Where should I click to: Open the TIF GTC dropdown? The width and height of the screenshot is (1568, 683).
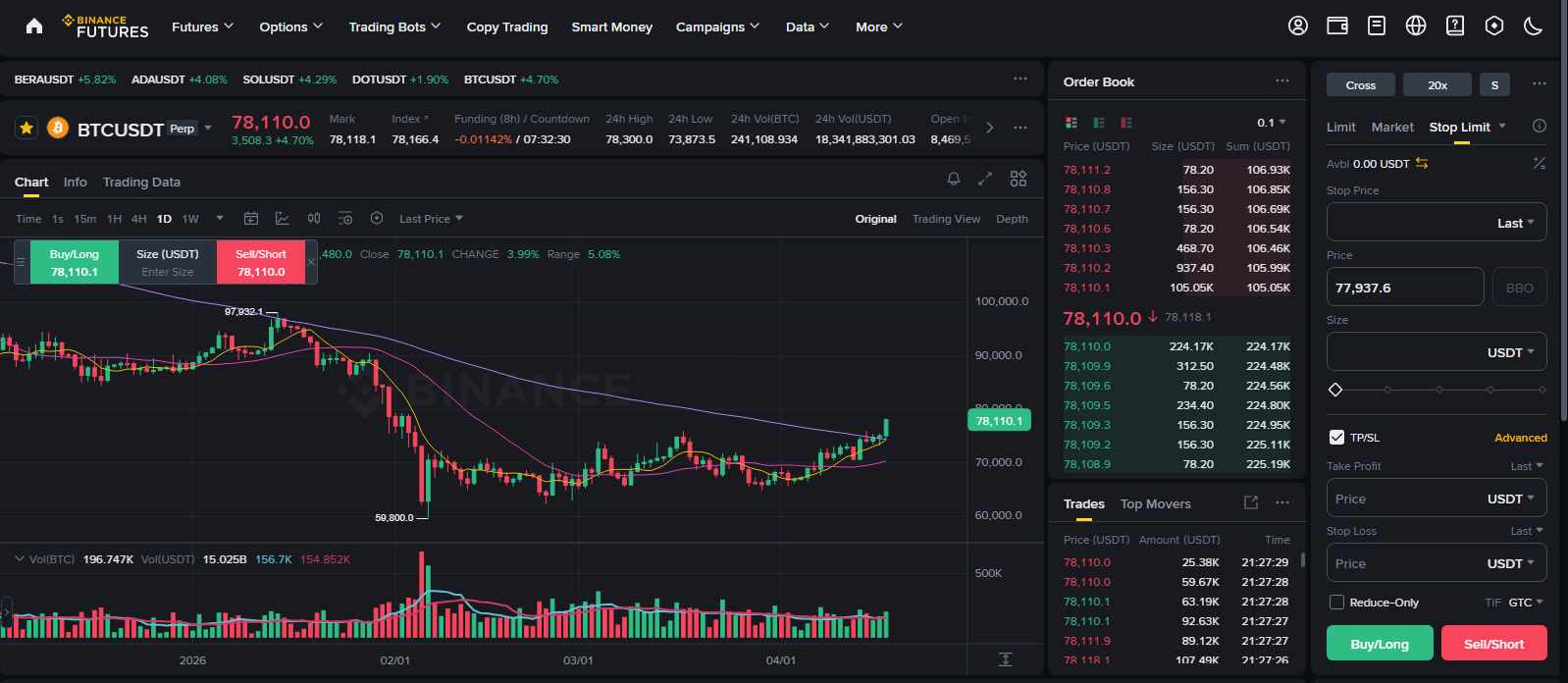pyautogui.click(x=1526, y=603)
